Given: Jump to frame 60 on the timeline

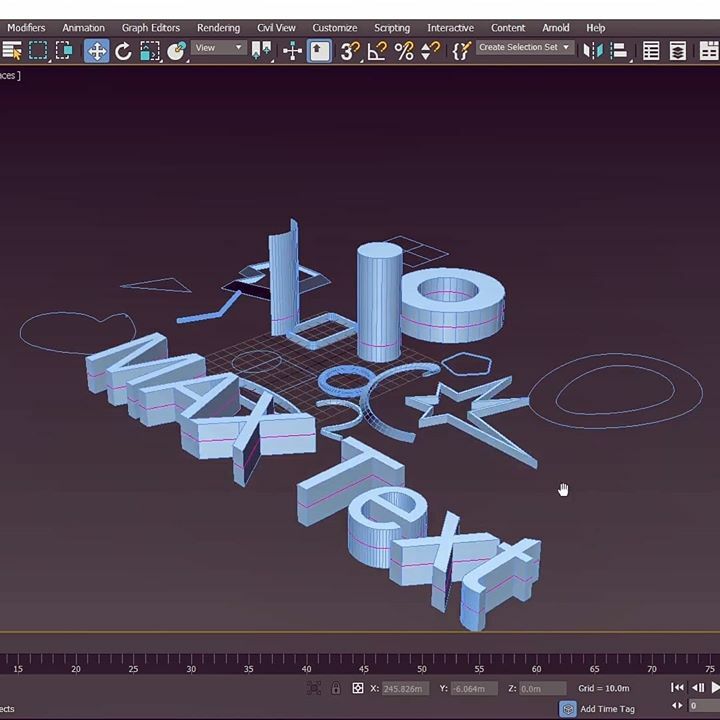Looking at the screenshot, I should pyautogui.click(x=536, y=669).
